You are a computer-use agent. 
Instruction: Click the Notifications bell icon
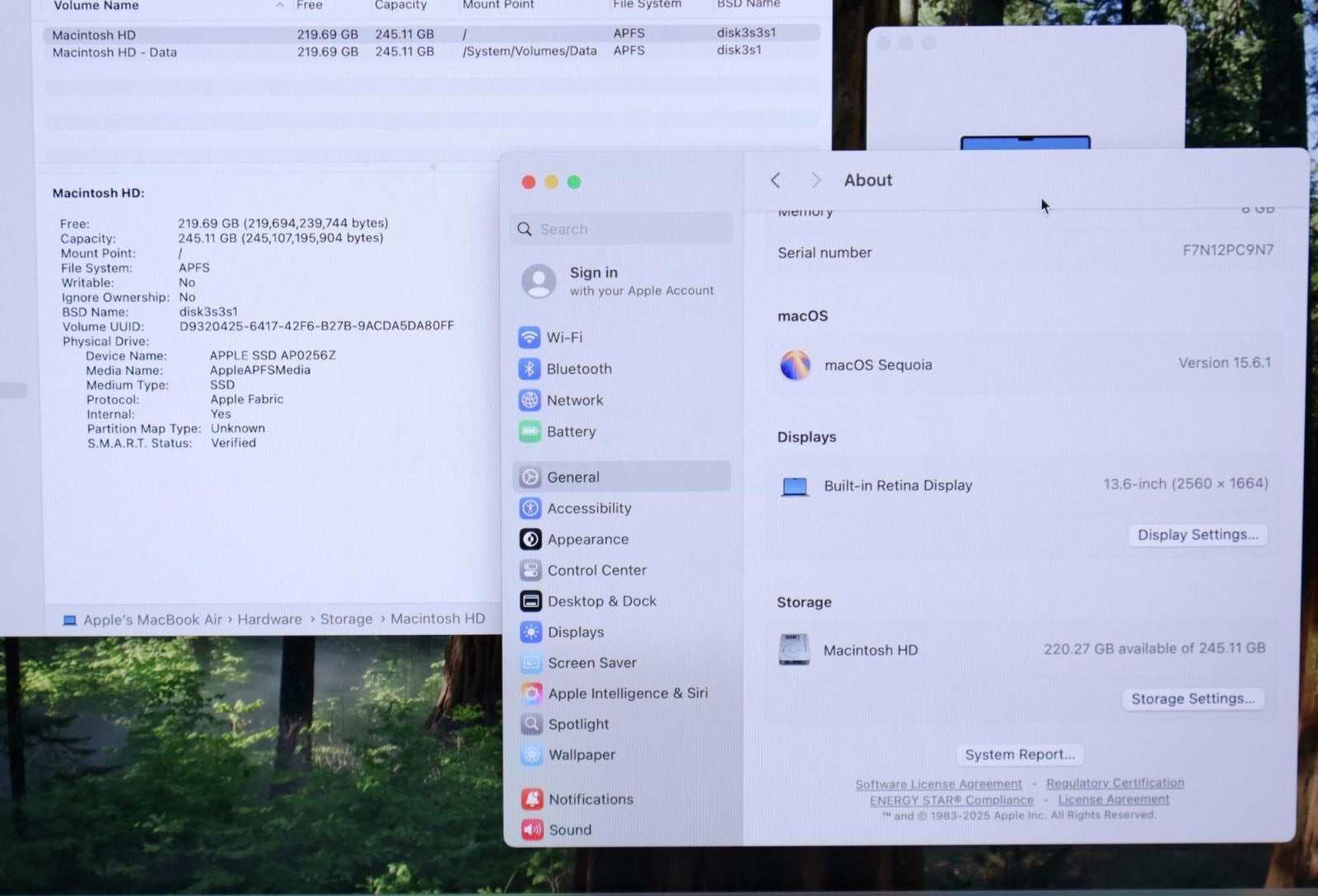(x=532, y=799)
